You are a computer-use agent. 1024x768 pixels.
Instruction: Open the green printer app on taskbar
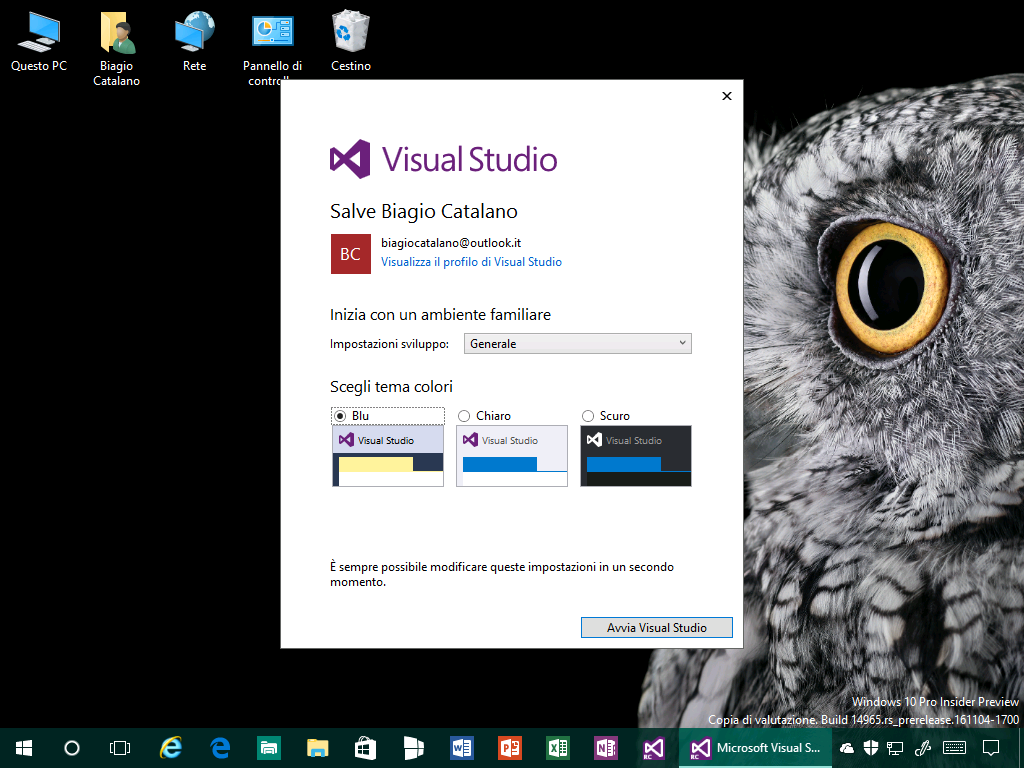[268, 748]
